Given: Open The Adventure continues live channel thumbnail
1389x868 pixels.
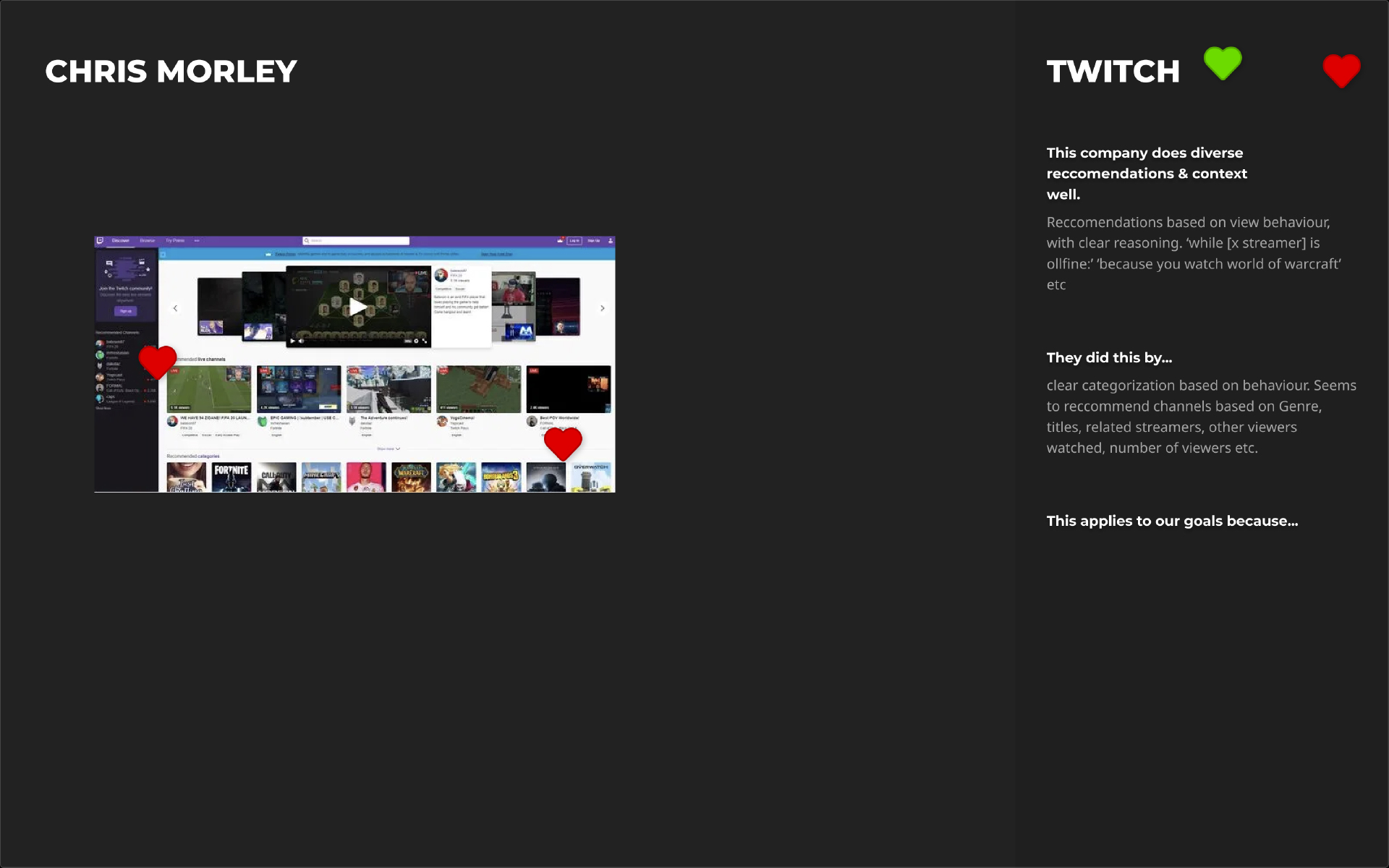Looking at the screenshot, I should (388, 389).
